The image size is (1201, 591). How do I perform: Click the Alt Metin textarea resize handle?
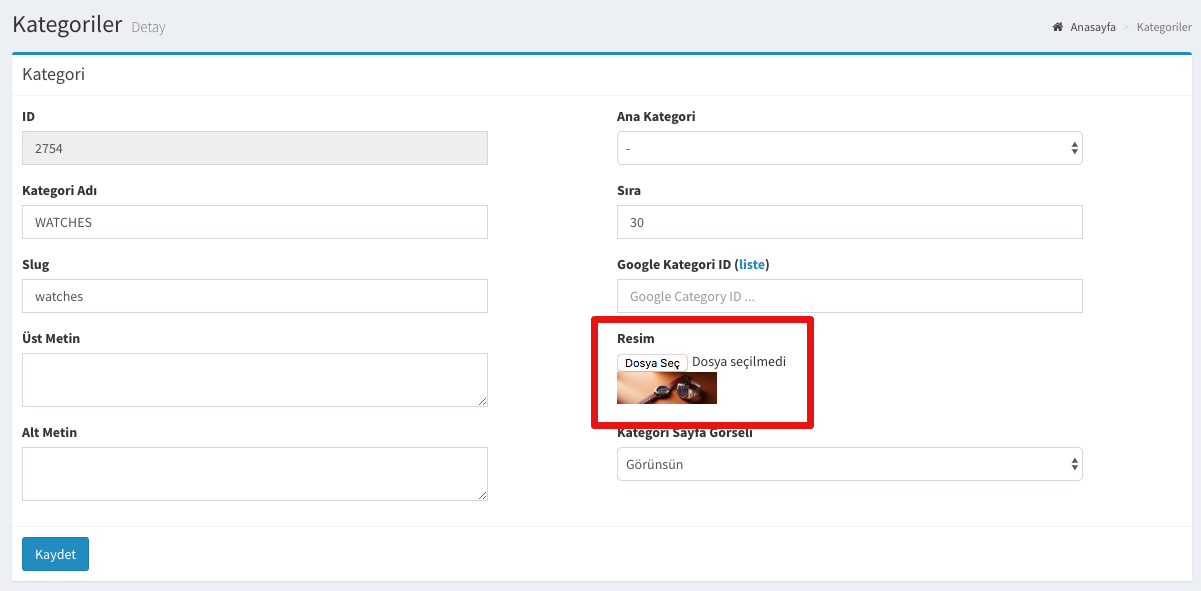coord(483,496)
